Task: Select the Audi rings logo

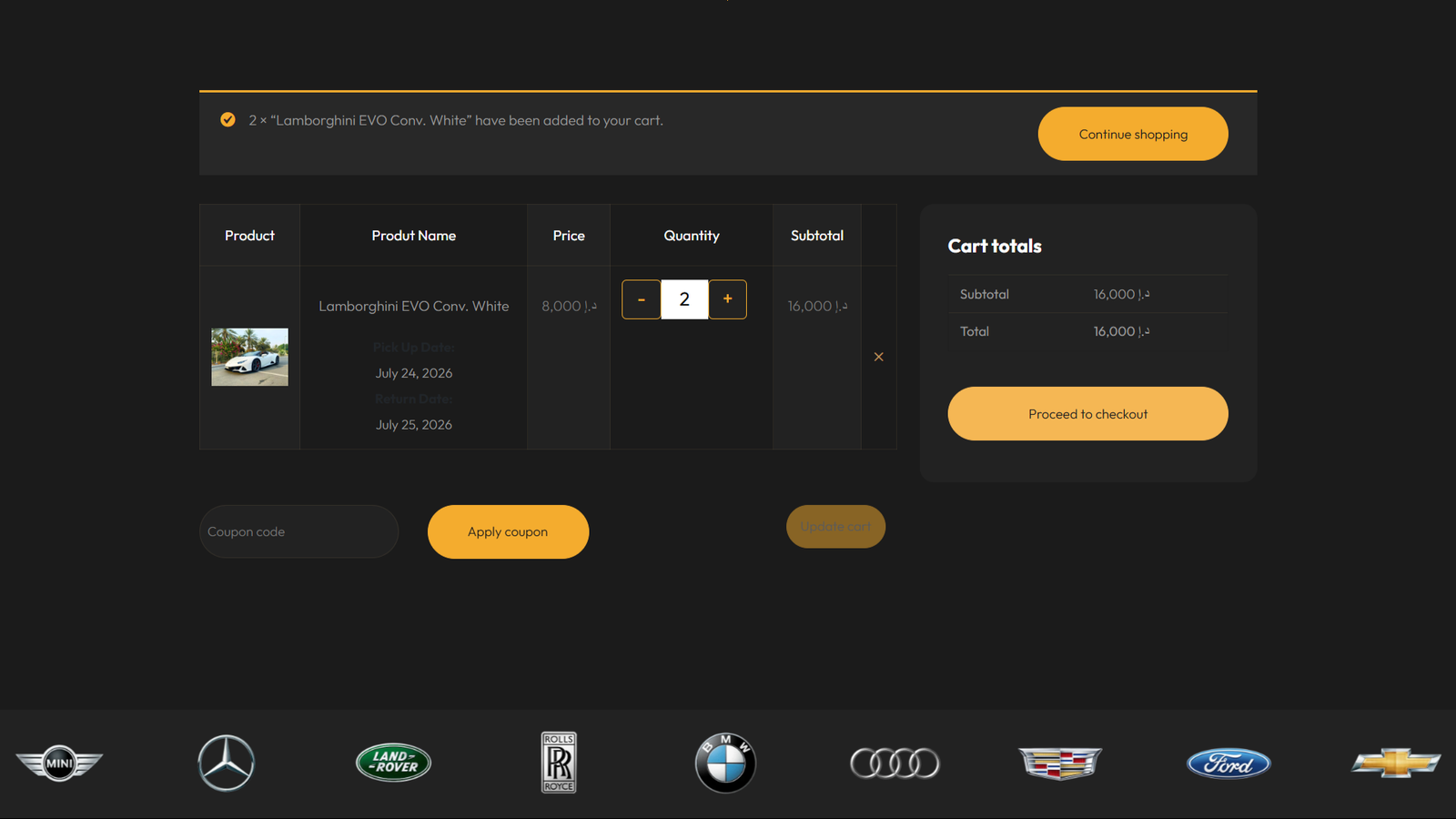Action: point(895,763)
